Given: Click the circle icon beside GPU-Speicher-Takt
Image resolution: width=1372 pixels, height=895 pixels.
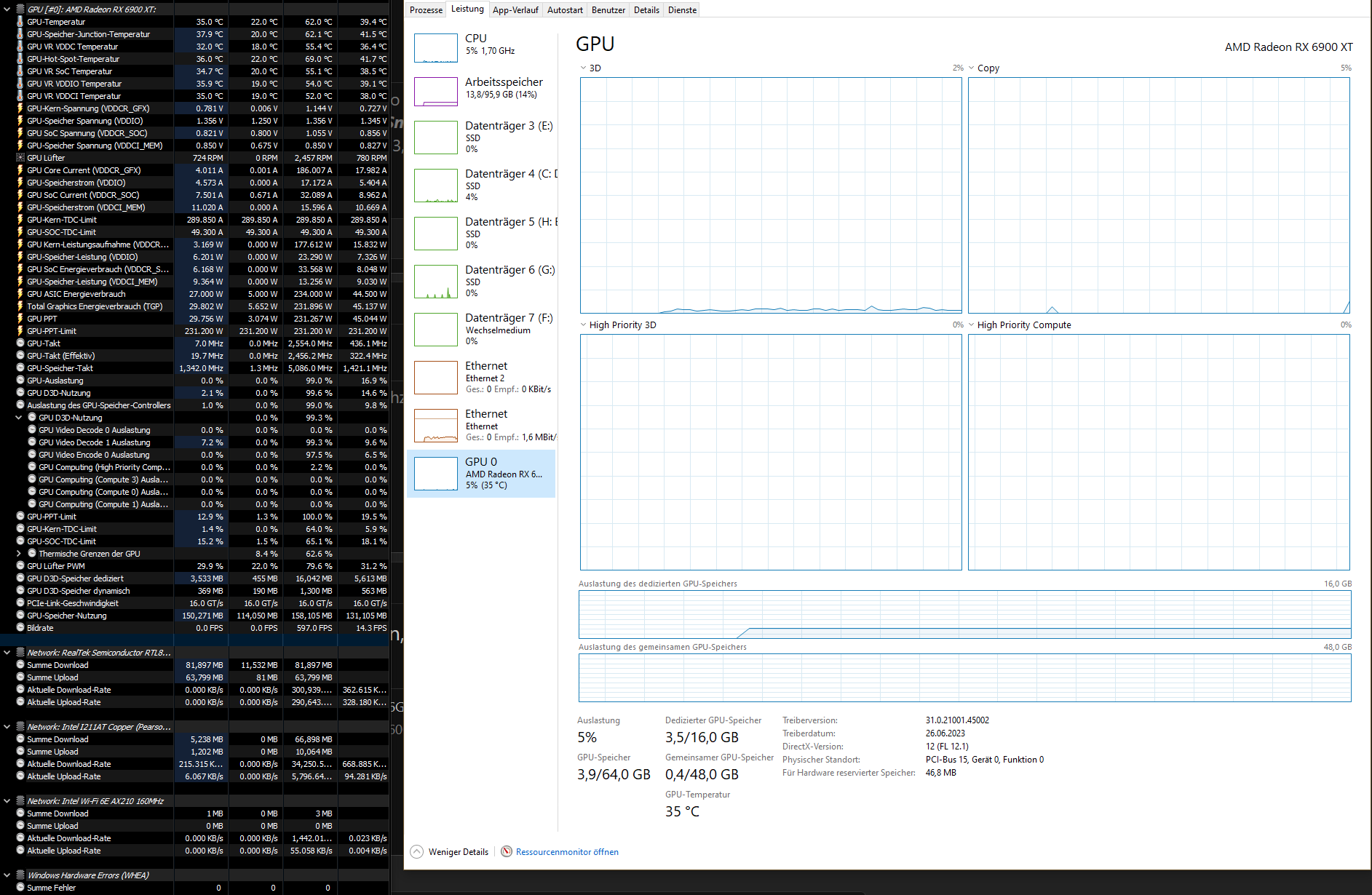Looking at the screenshot, I should click(x=20, y=368).
